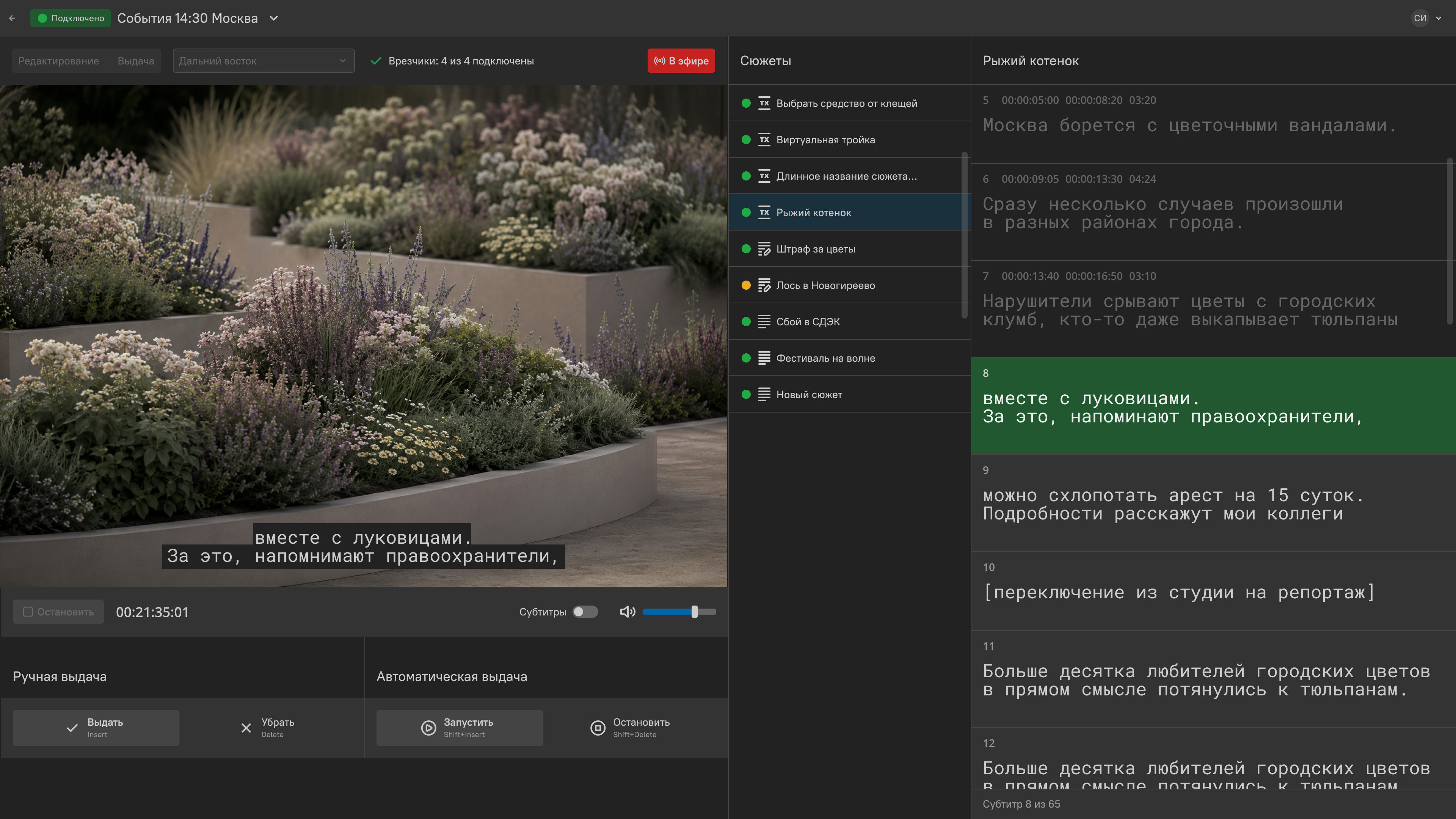Click the video preview of flower beds
The height and width of the screenshot is (819, 1456).
click(x=364, y=336)
